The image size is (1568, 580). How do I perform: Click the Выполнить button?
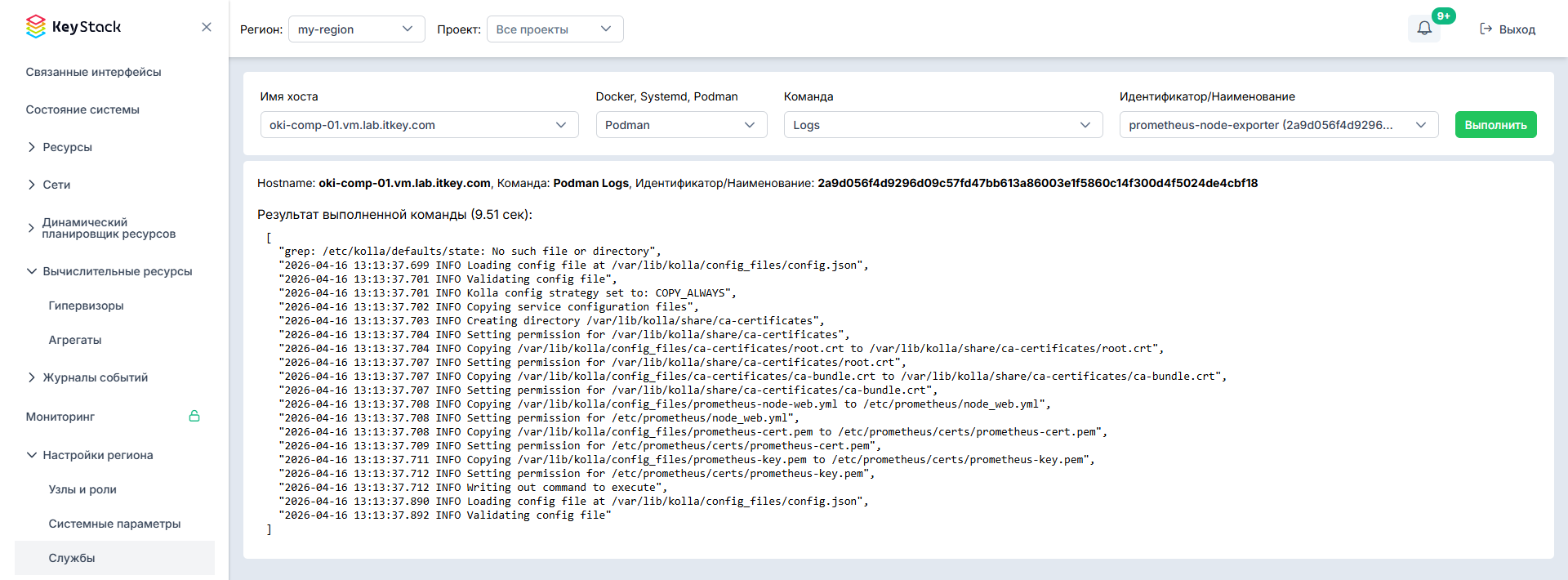coord(1496,125)
